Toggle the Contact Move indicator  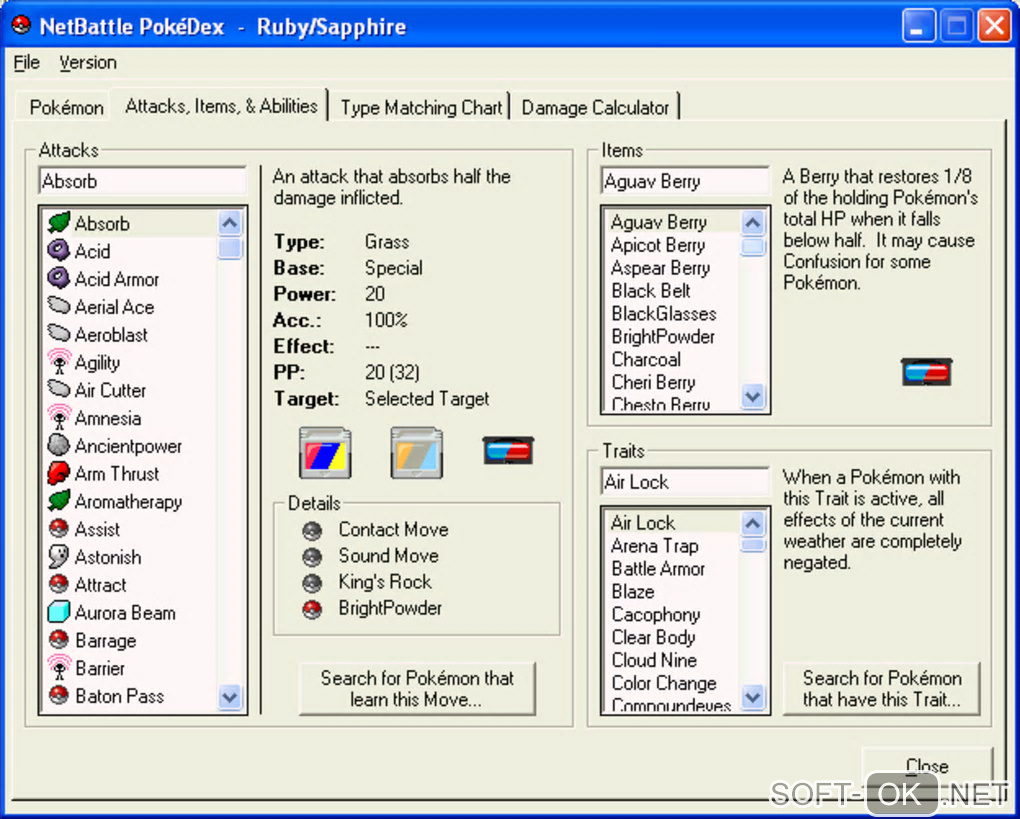tap(312, 531)
